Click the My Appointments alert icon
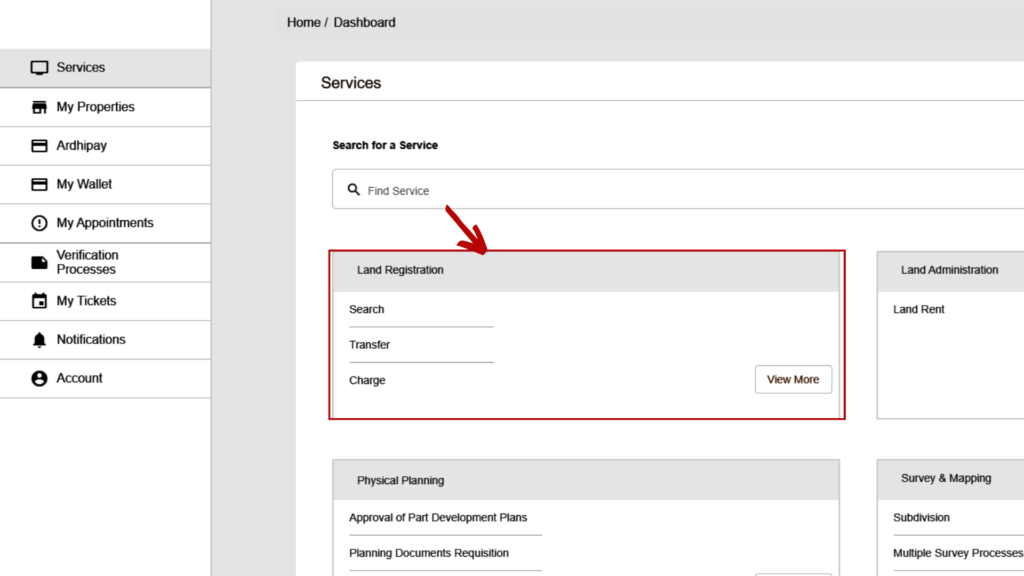 tap(39, 223)
